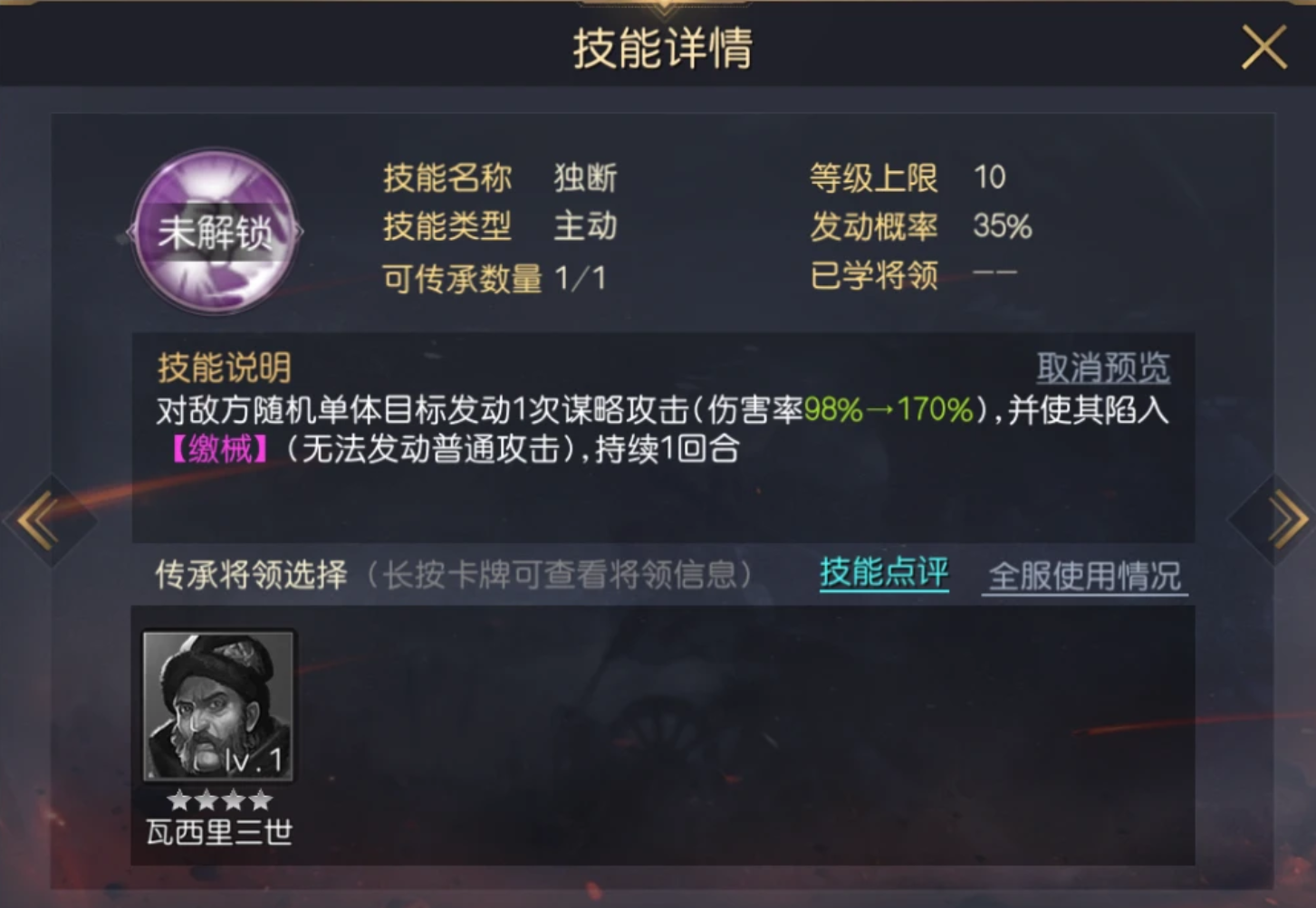Viewport: 1316px width, 908px height.
Task: Tap the purple 未解锁 skill icon
Action: coord(216,231)
